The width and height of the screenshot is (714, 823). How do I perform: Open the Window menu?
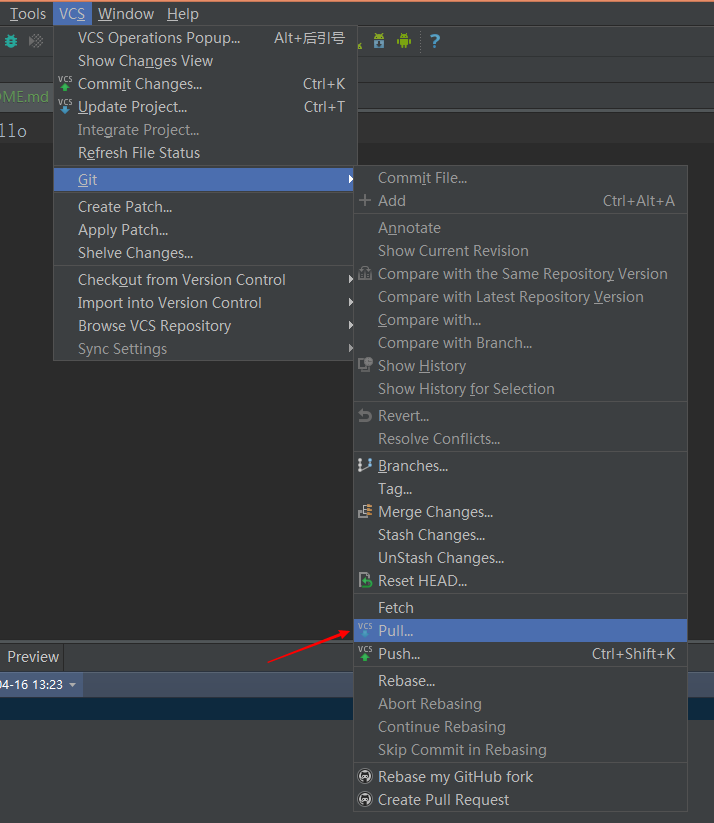(126, 14)
